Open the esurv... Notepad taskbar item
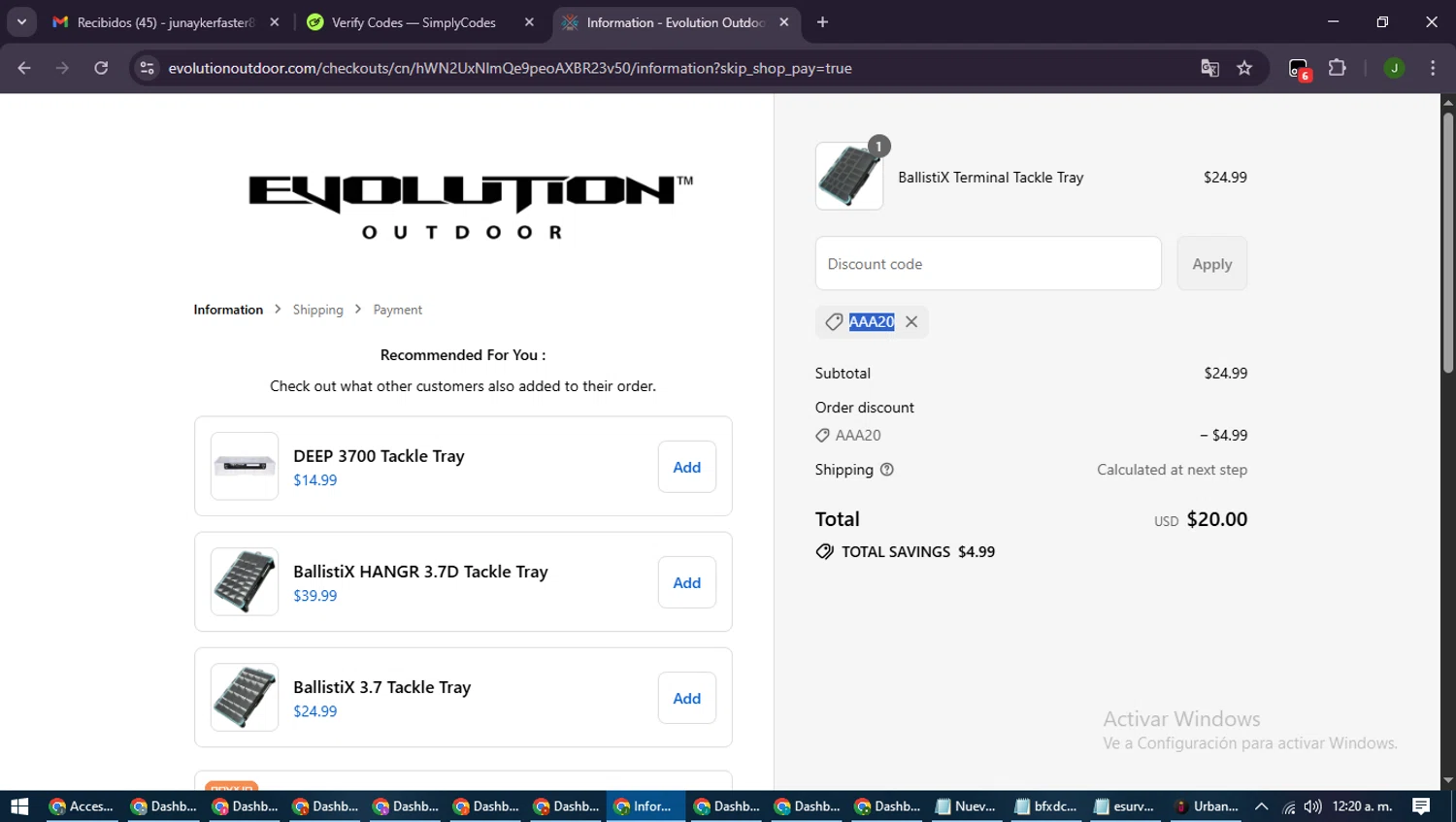1456x822 pixels. [x=1124, y=806]
